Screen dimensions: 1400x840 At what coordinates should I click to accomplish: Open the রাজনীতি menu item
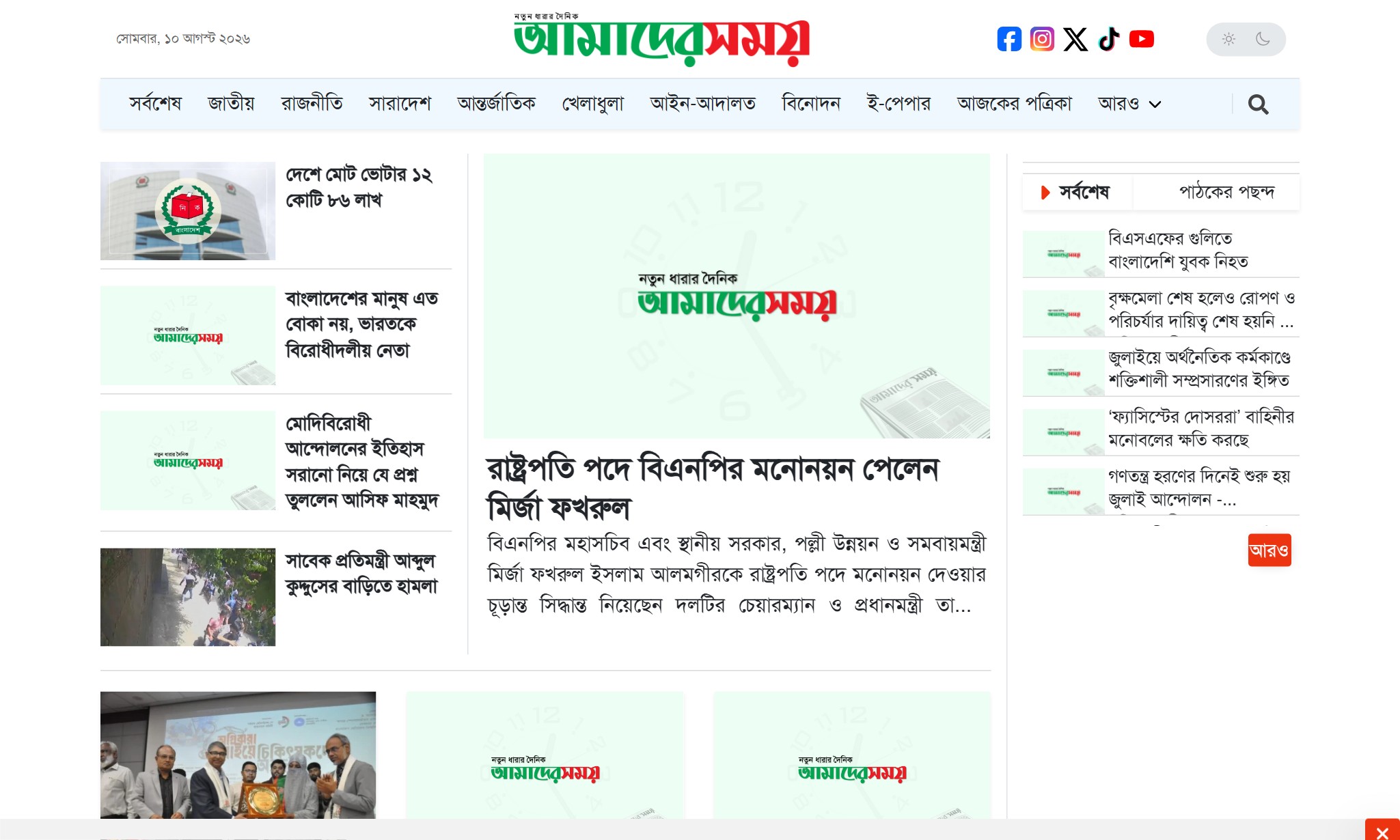(312, 104)
